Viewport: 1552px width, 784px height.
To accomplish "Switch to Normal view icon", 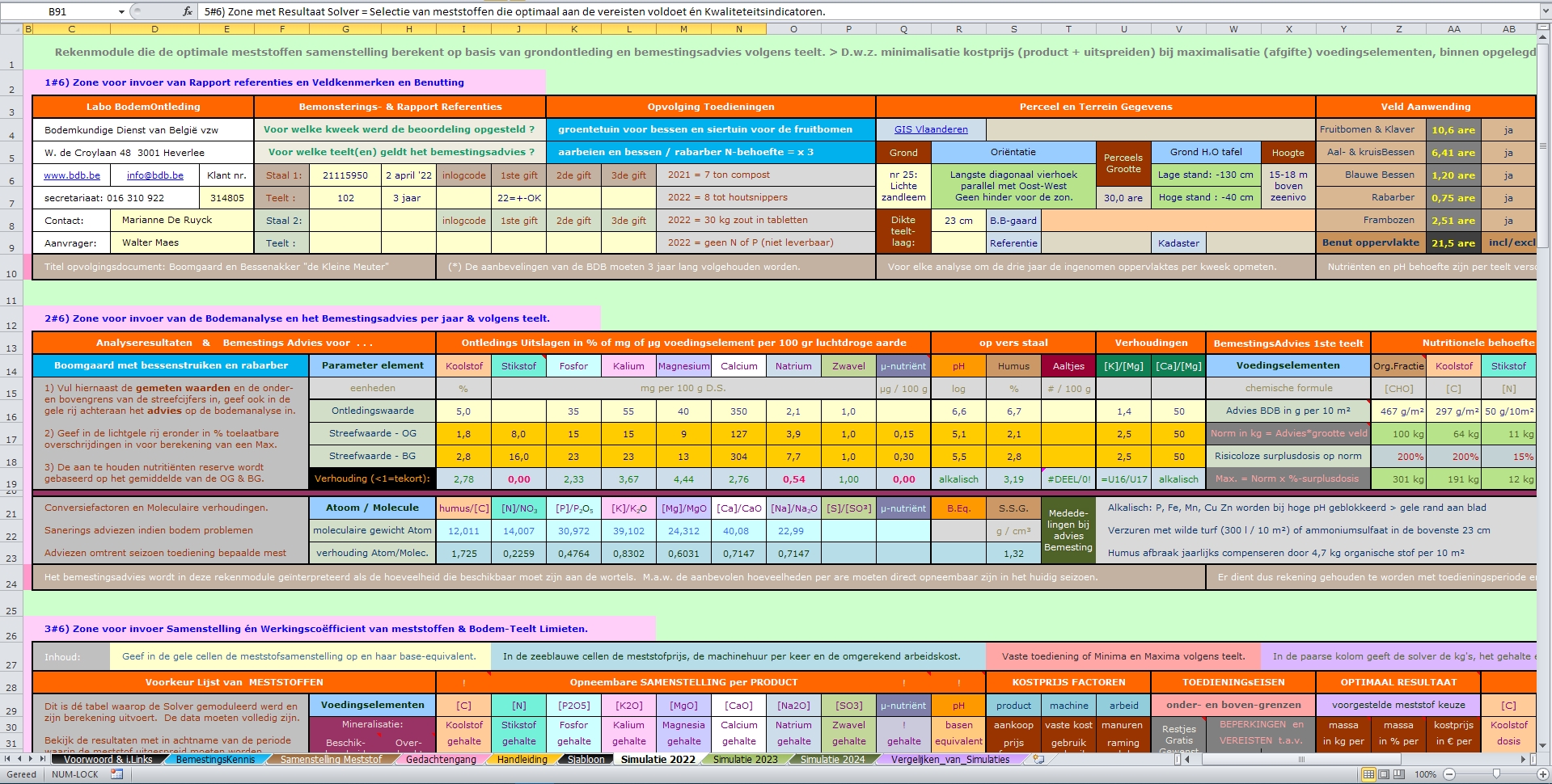I will pyautogui.click(x=1368, y=774).
